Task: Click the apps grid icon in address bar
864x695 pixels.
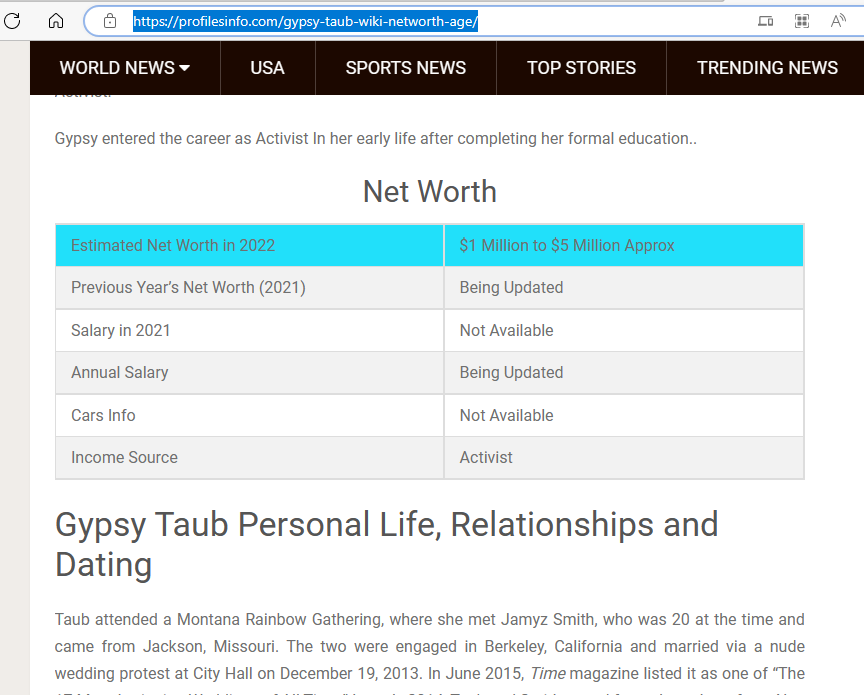Action: pos(802,21)
